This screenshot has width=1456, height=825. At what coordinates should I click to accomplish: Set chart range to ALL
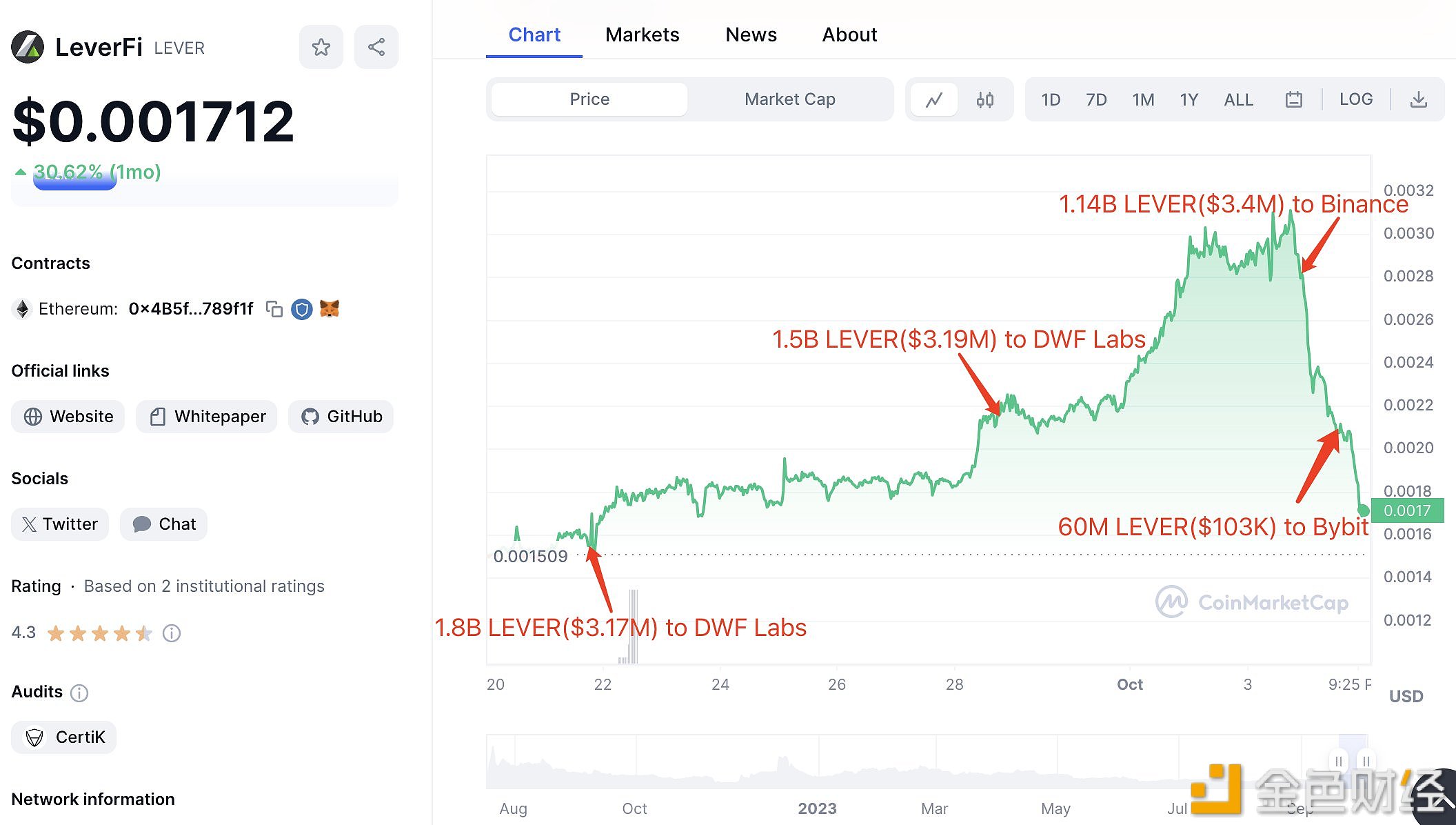click(1238, 100)
